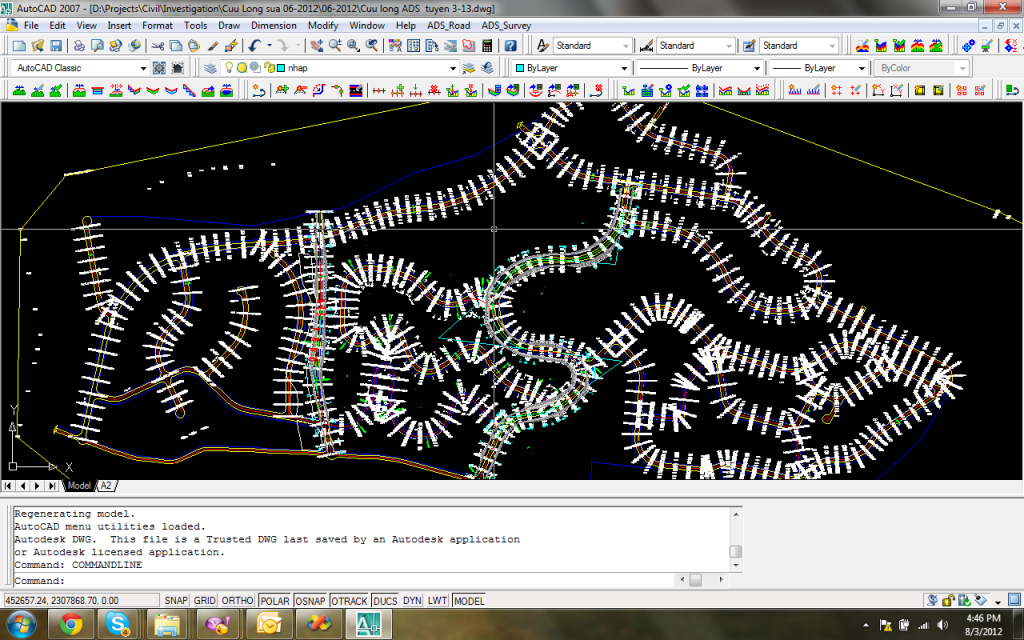Open the Draw menu
Viewport: 1024px width, 640px height.
tap(229, 25)
